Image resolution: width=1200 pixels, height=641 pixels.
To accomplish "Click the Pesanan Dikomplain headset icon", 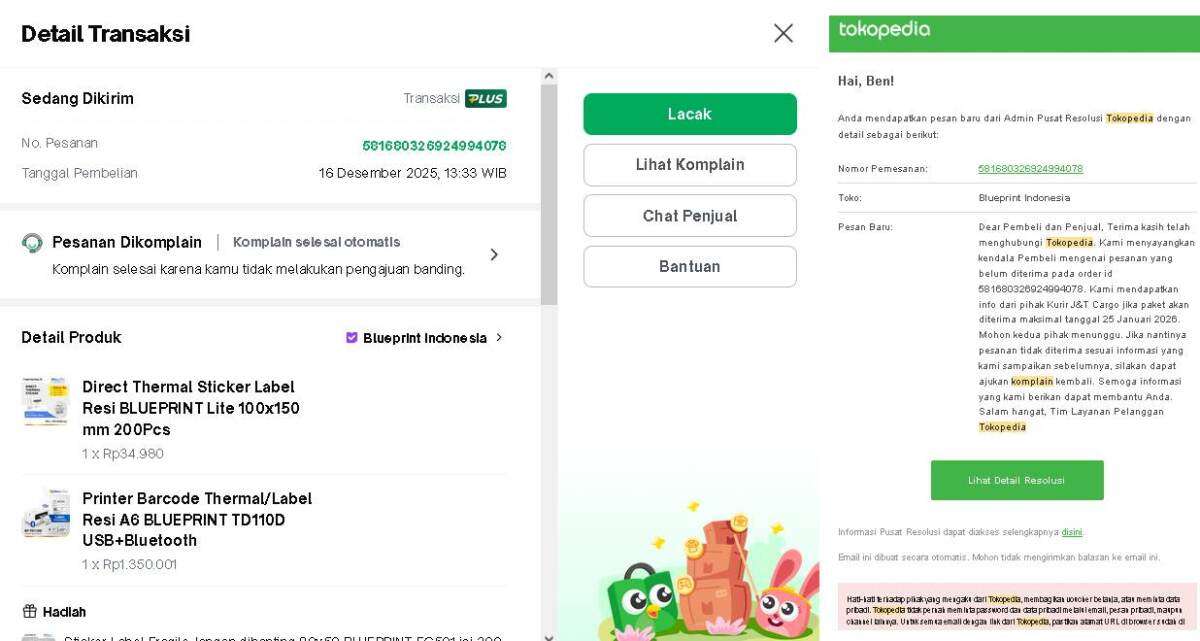I will click(32, 243).
